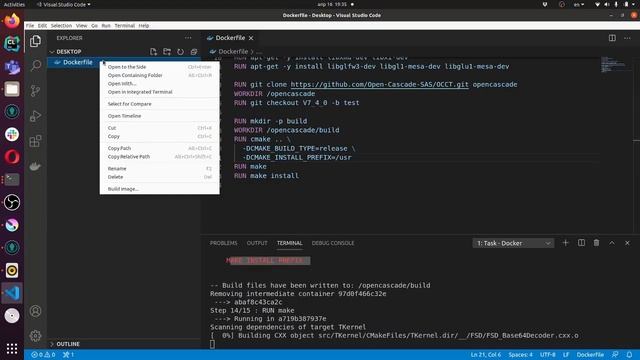Click the New Folder icon in Explorer
640x360 pixels.
click(x=167, y=52)
